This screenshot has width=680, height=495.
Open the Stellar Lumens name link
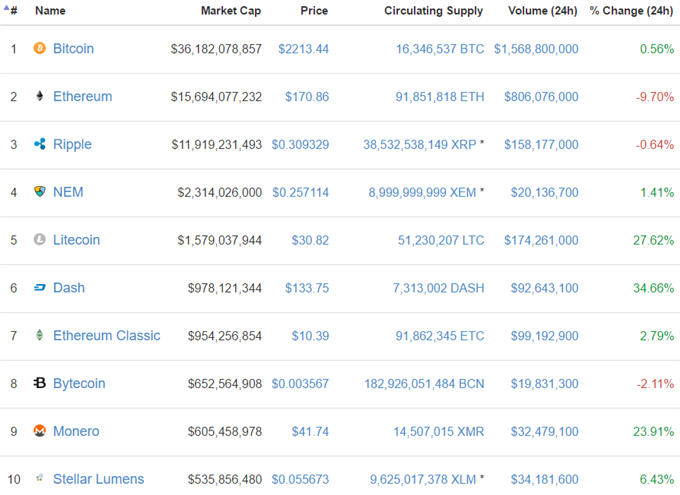tap(98, 479)
